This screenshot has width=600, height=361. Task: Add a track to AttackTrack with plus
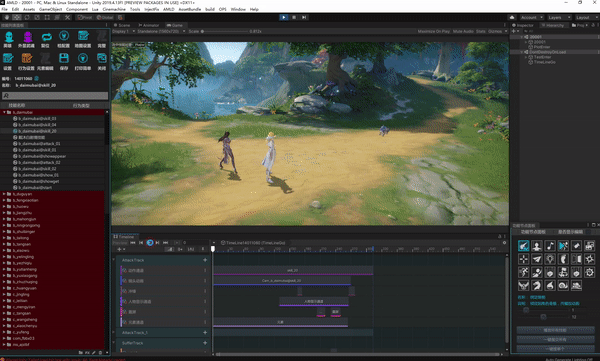coord(205,260)
